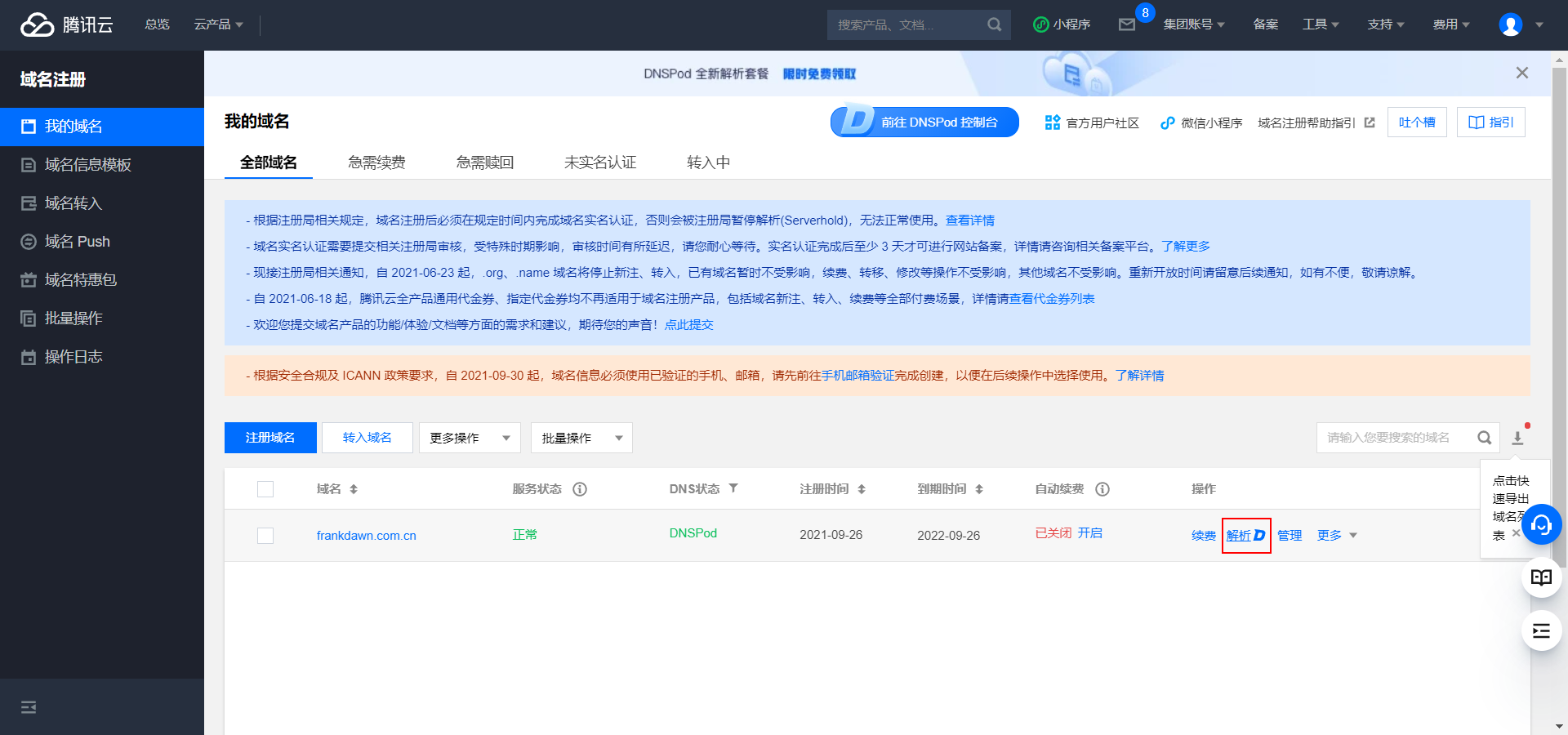Click domain search magnifier icon
1568x735 pixels.
pos(1485,438)
